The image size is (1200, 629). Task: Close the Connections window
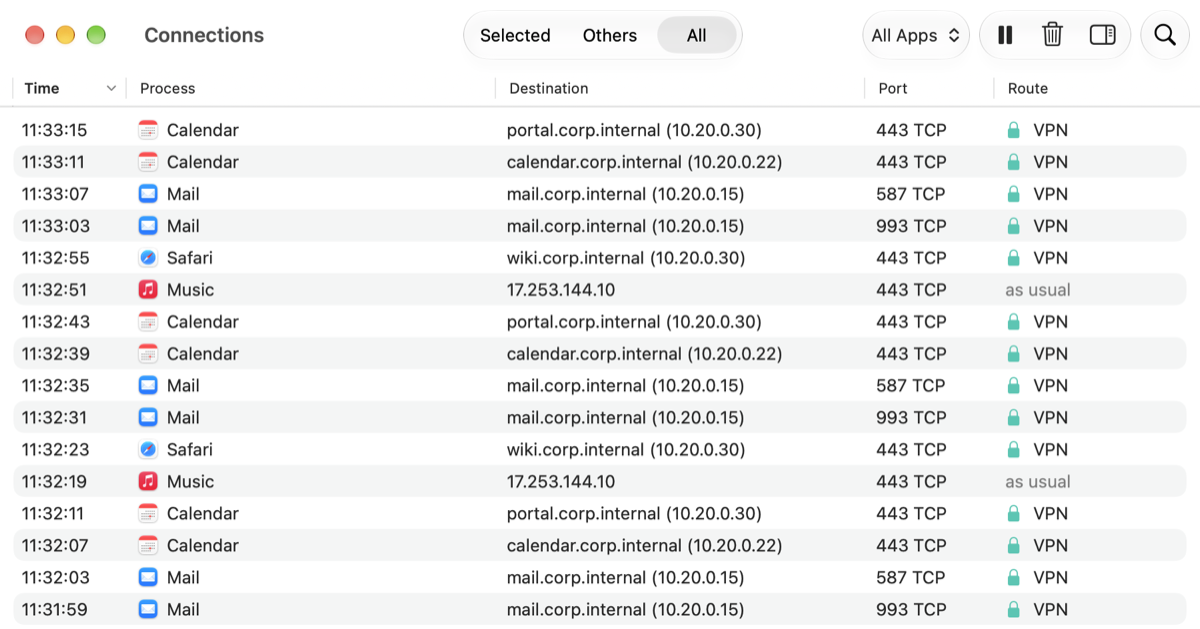click(x=35, y=35)
